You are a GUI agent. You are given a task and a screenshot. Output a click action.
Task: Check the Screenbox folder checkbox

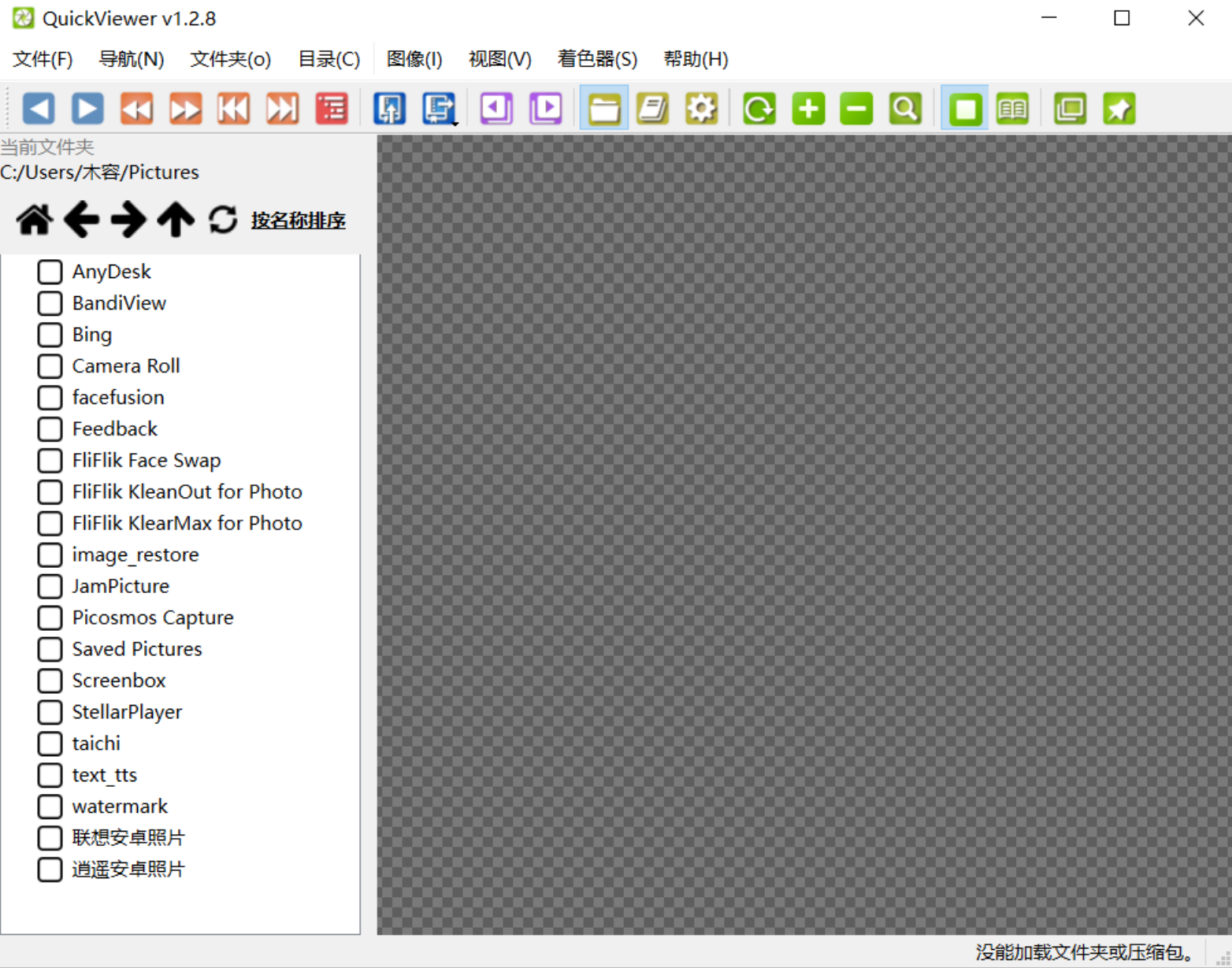tap(50, 681)
